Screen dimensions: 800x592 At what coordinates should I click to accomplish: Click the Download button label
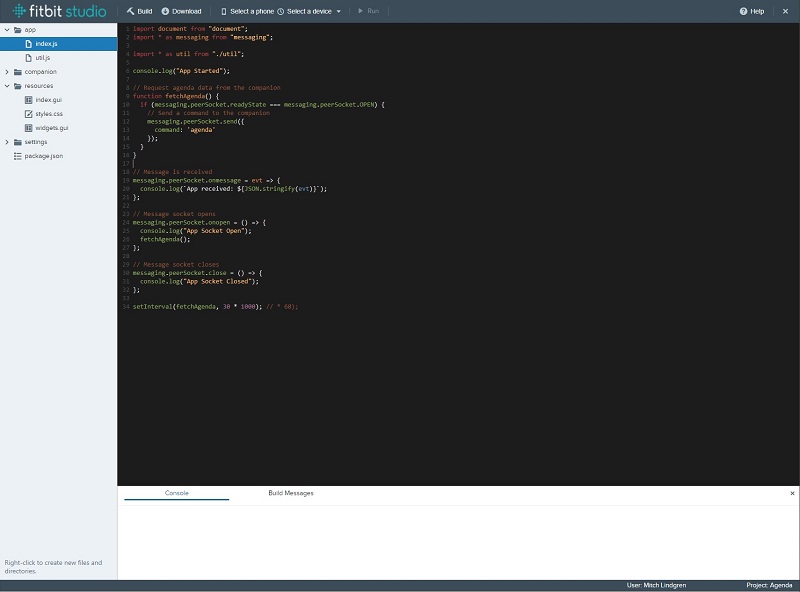click(187, 11)
